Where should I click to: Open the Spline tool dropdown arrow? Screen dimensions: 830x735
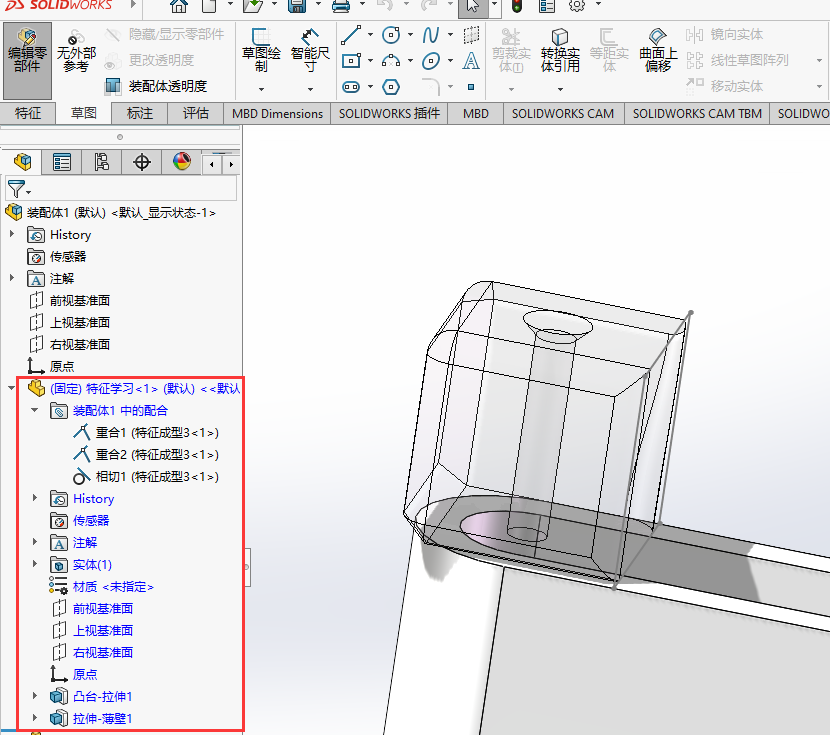[450, 35]
